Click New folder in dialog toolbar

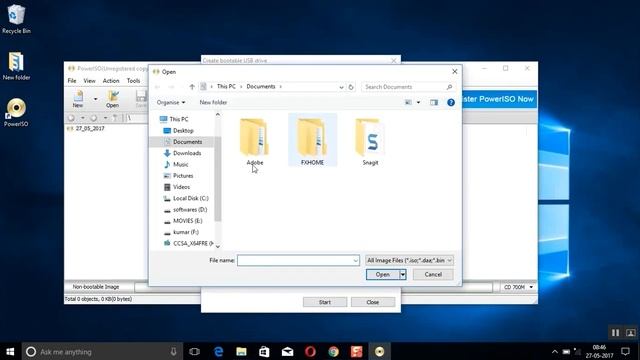coord(213,102)
